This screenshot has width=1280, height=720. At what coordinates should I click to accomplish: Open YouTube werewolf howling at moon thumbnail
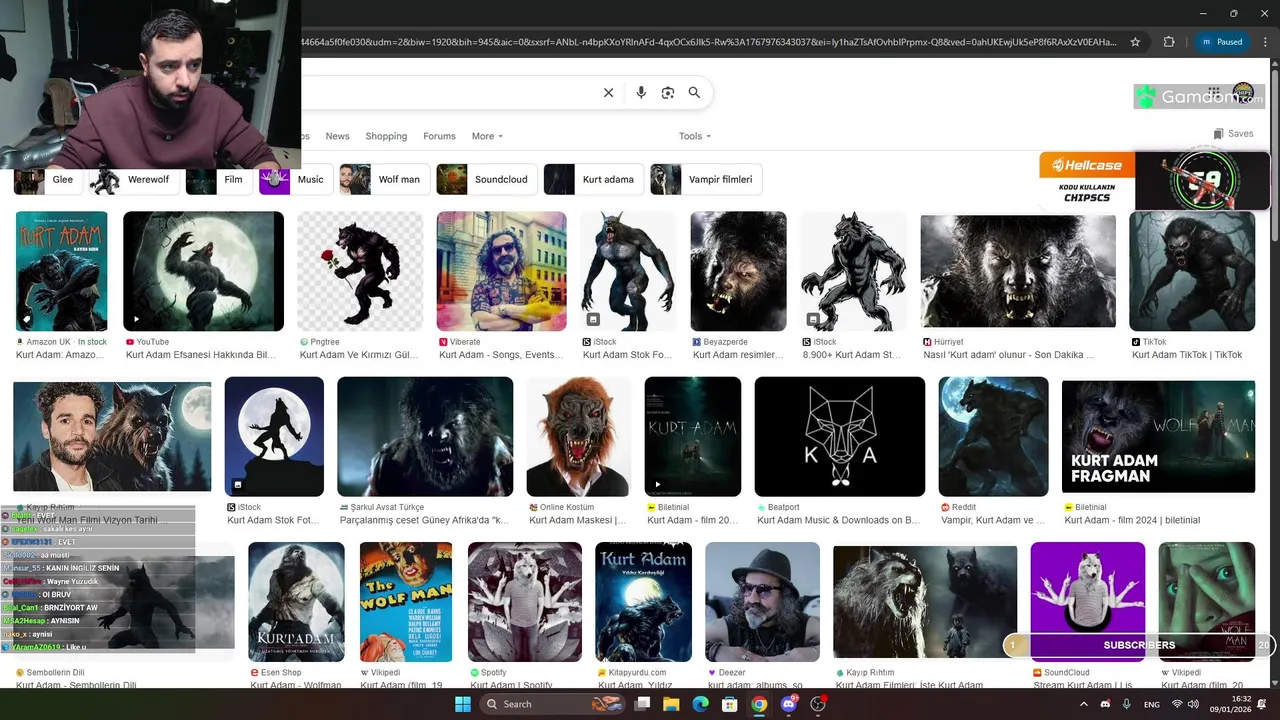[x=203, y=271]
